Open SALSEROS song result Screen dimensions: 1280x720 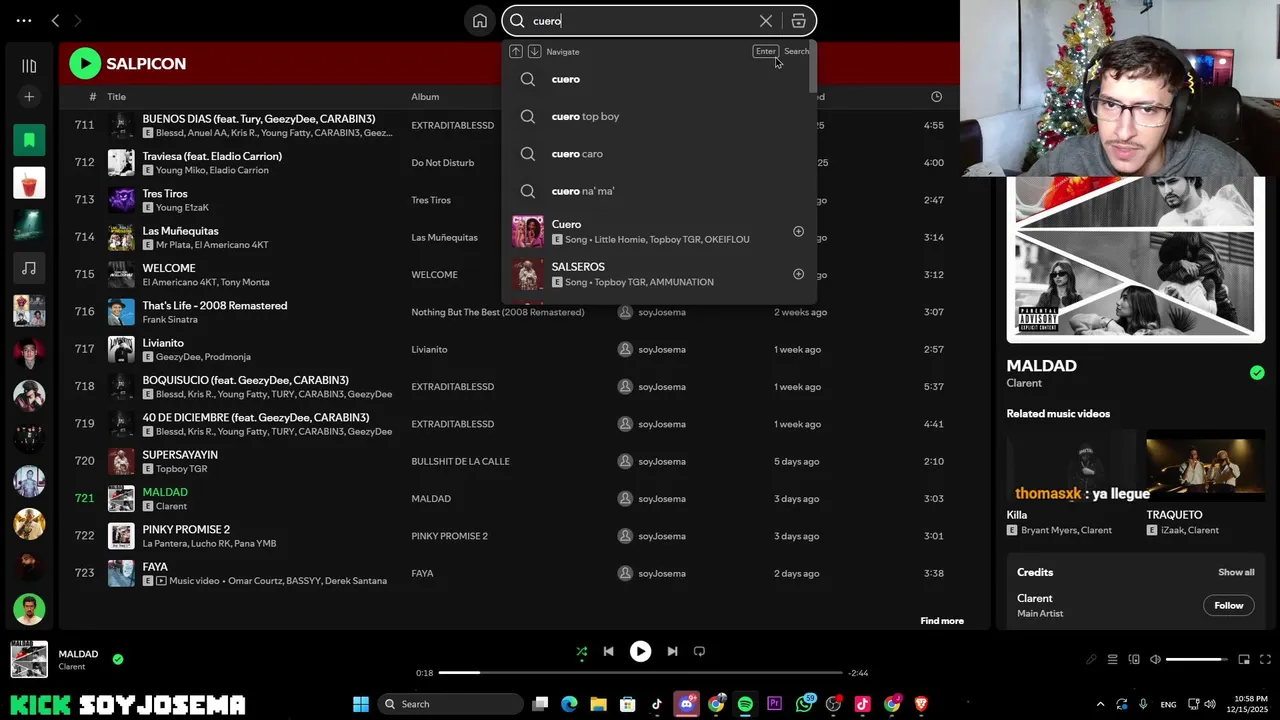coord(659,274)
